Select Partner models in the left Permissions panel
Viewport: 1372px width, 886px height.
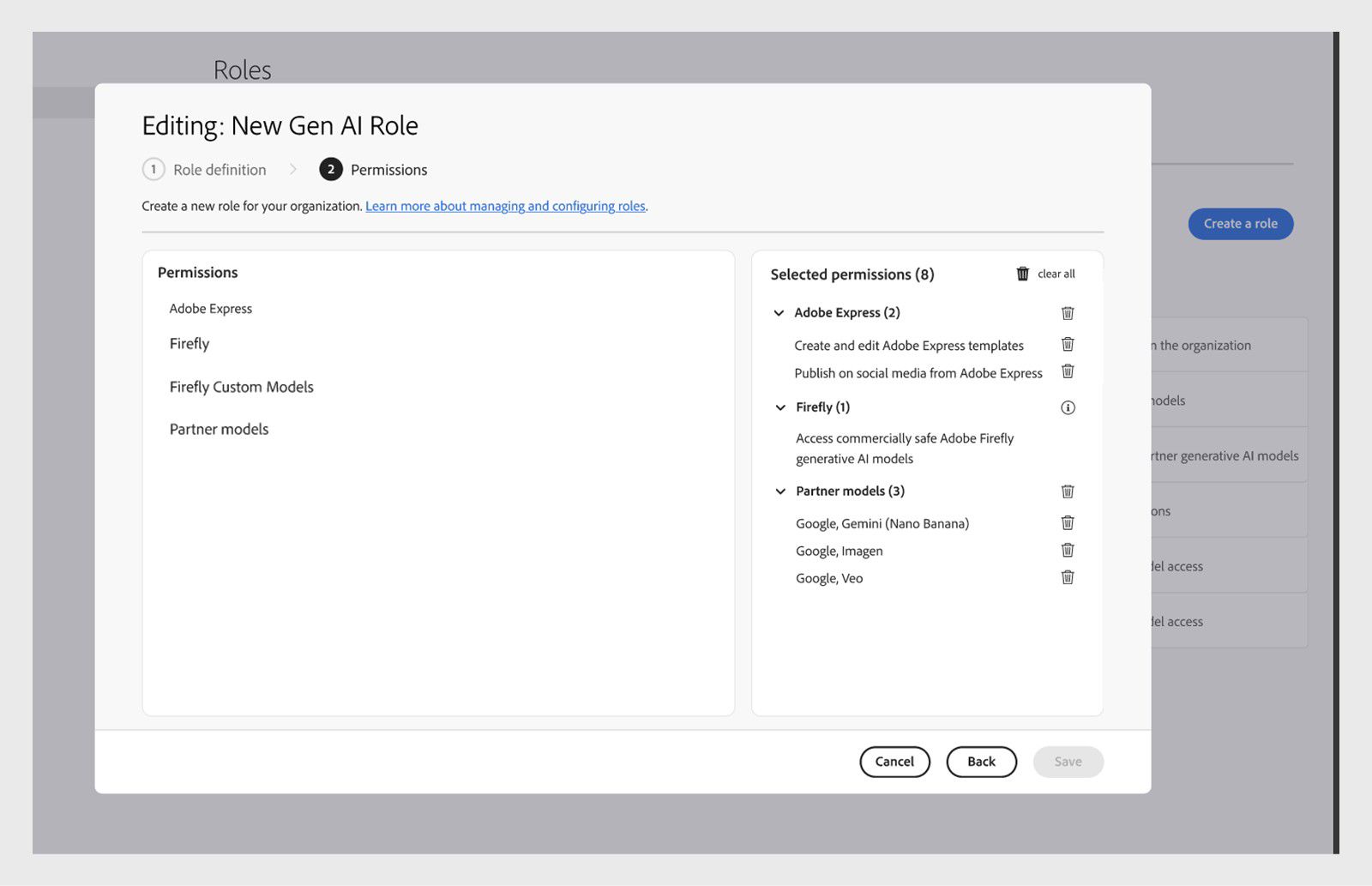[x=218, y=429]
